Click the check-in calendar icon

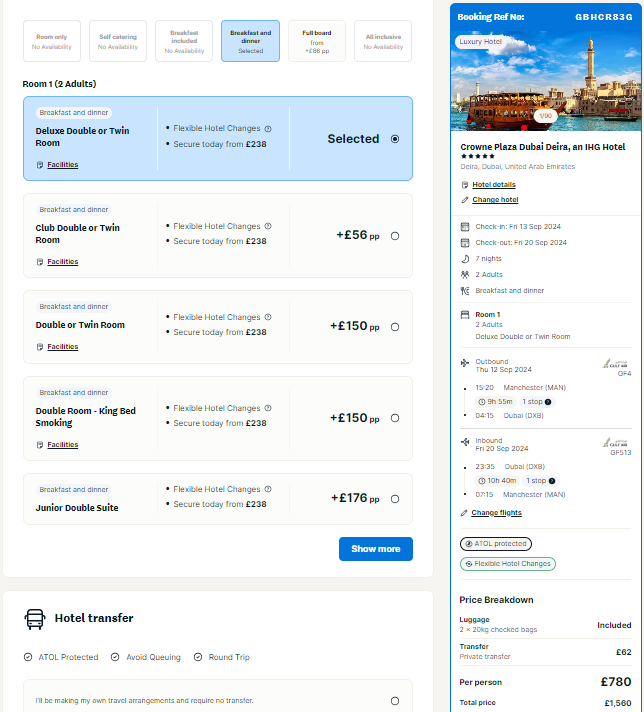coord(465,227)
